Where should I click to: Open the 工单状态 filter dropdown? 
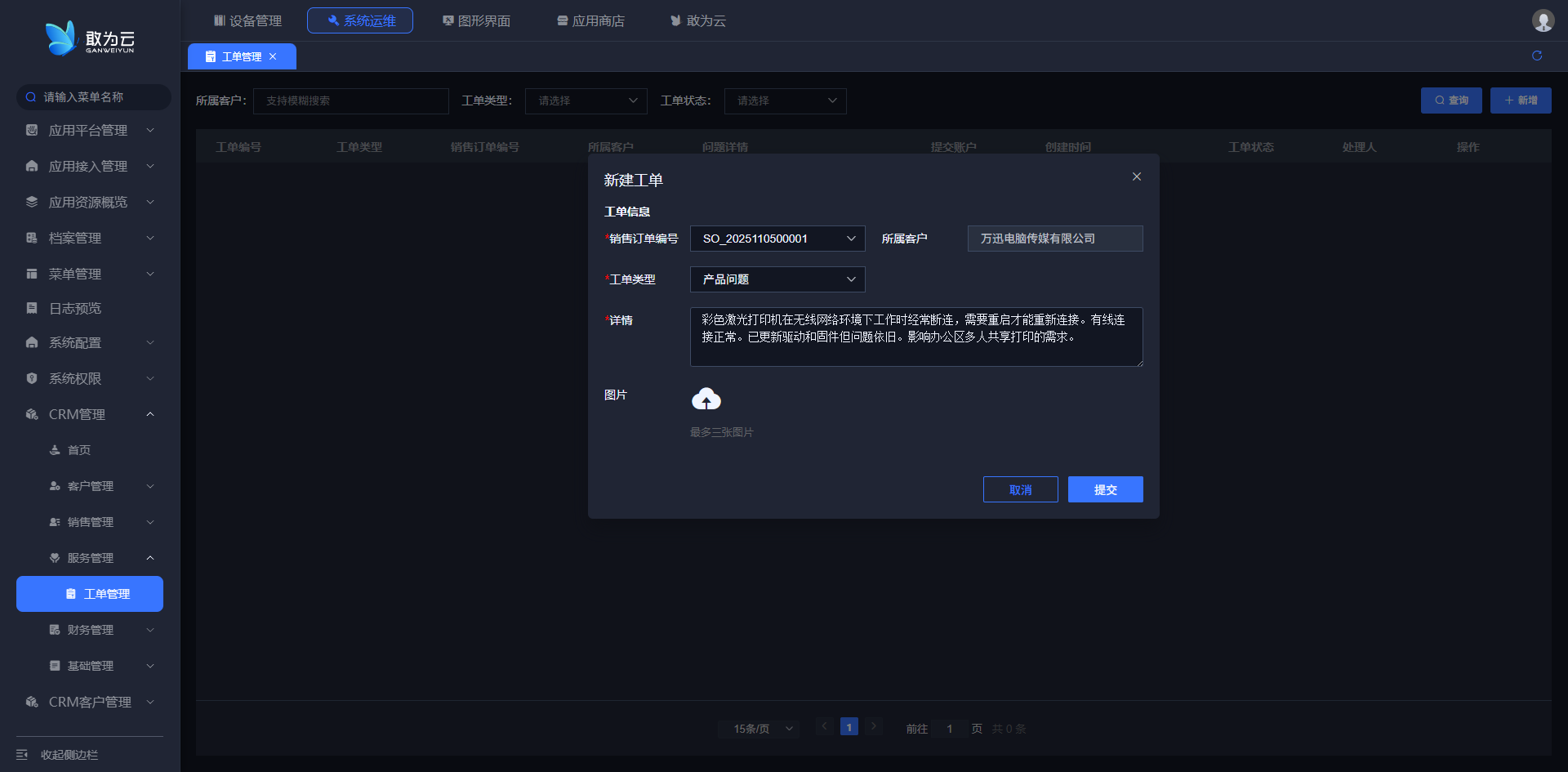click(786, 100)
